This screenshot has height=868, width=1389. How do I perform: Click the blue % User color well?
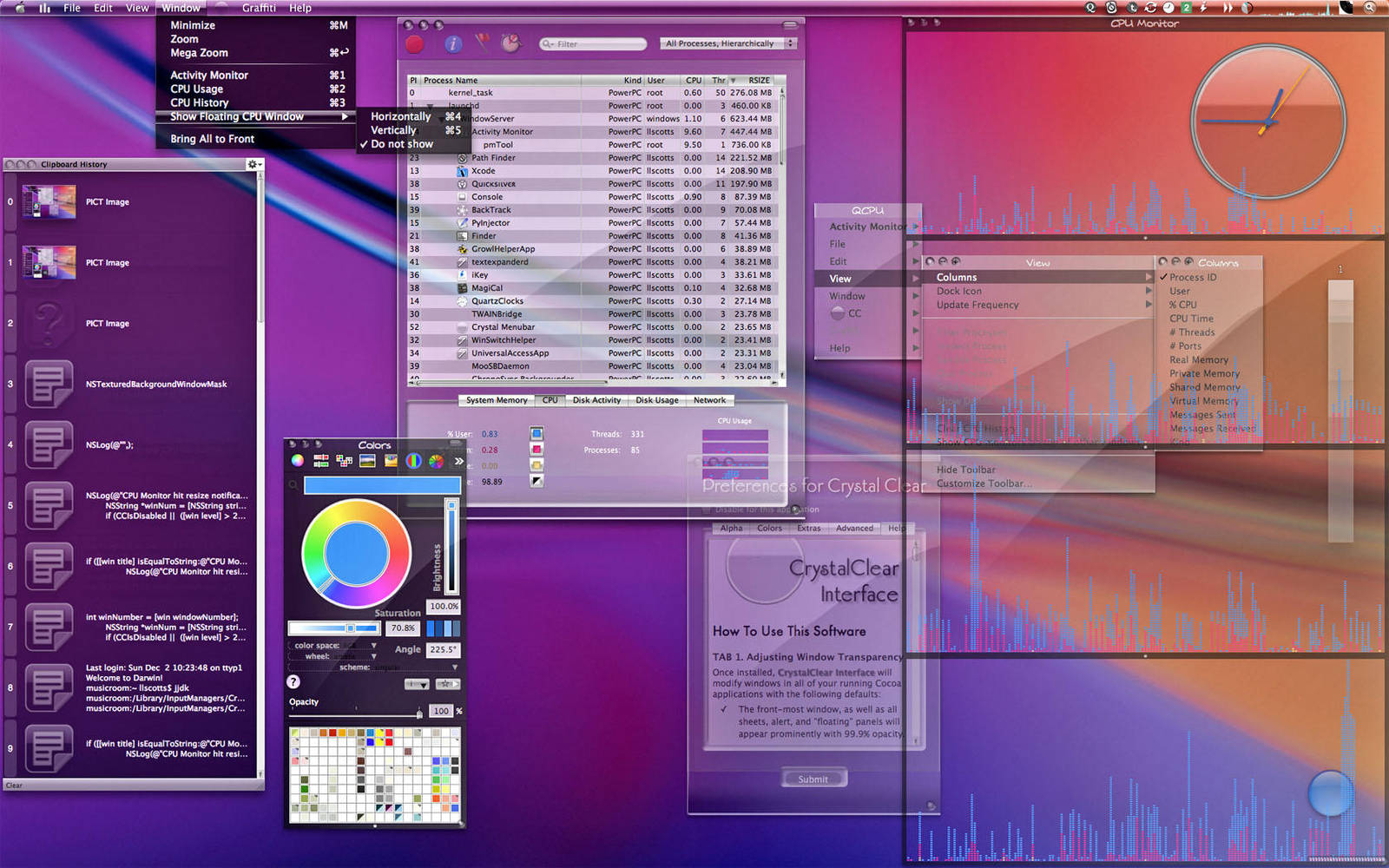coord(537,434)
